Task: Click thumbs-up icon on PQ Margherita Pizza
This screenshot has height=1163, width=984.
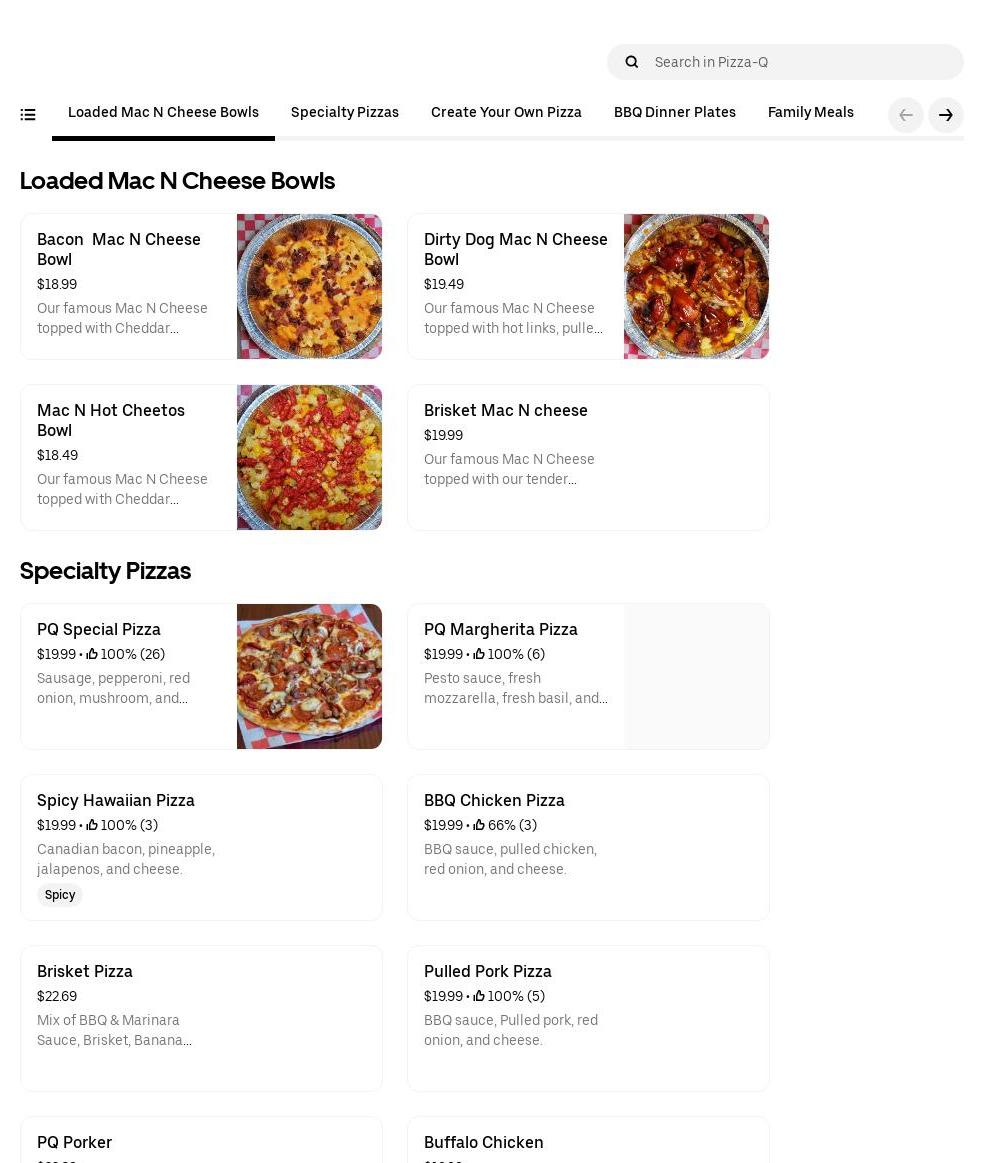Action: point(479,655)
